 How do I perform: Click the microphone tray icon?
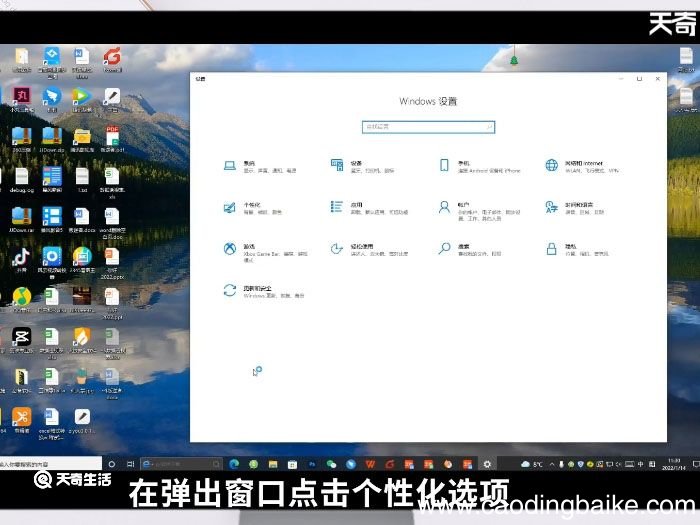click(x=561, y=464)
